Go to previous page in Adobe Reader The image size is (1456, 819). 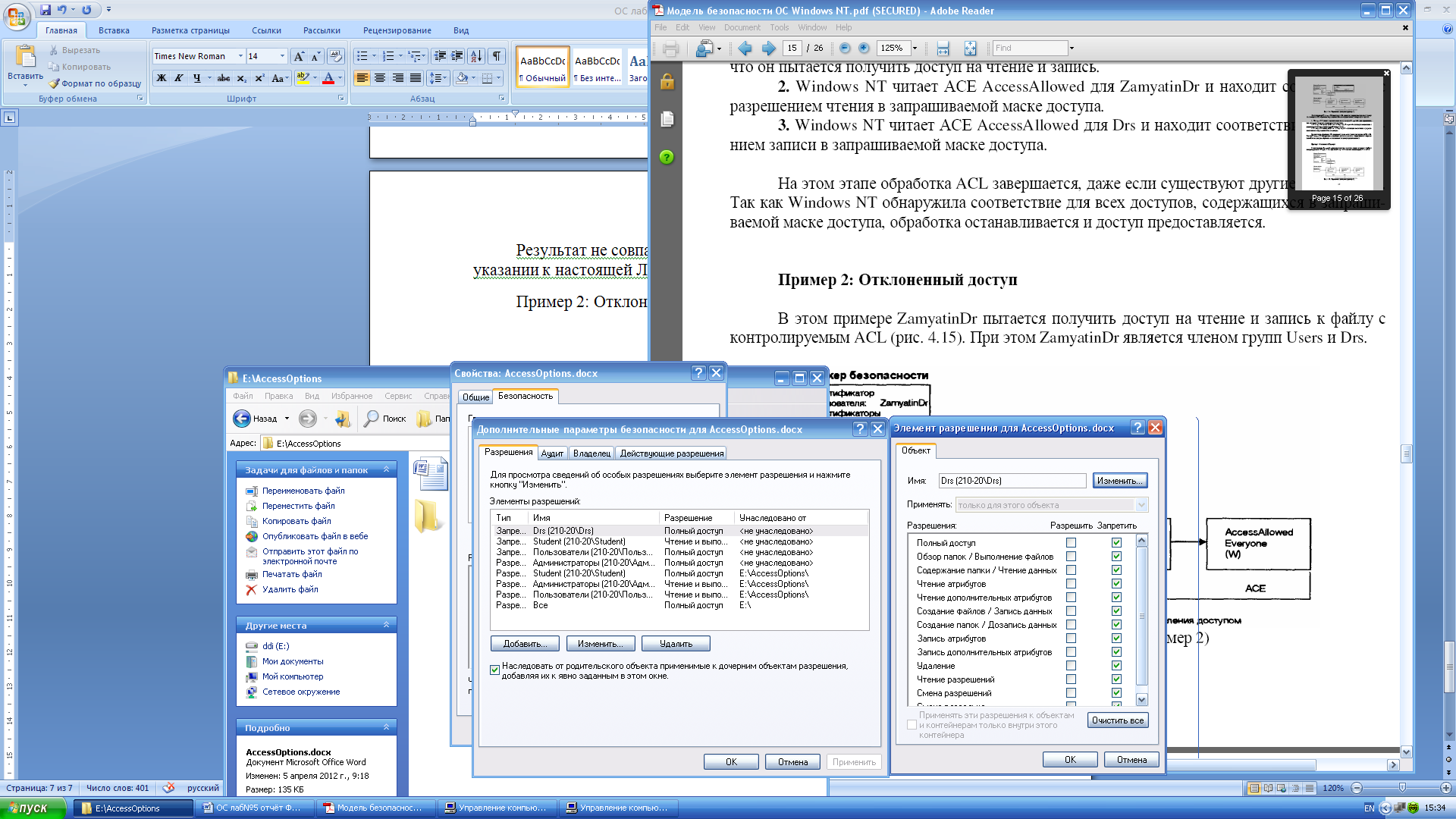[745, 49]
